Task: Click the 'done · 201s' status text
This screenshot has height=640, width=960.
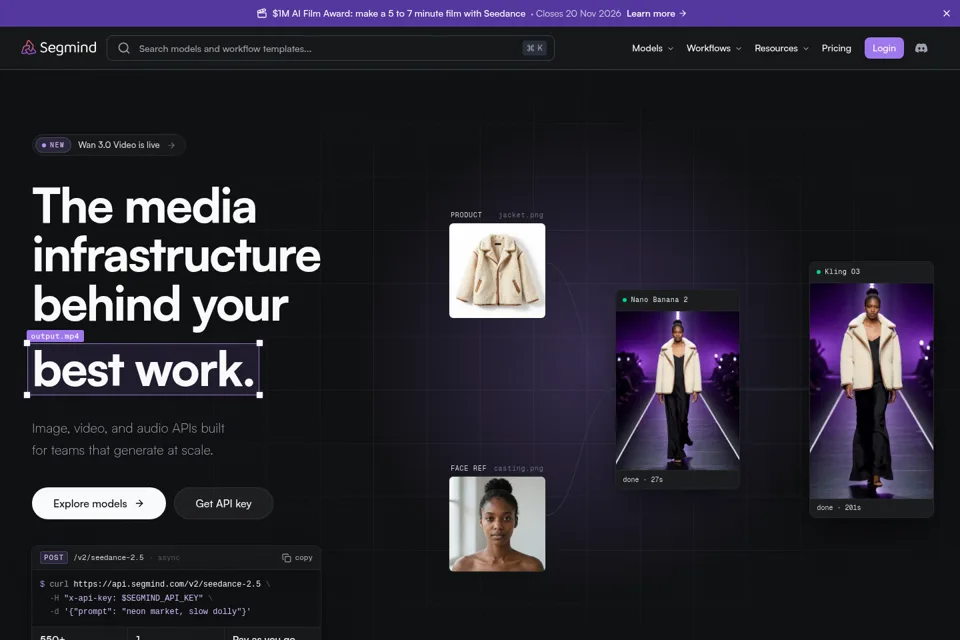Action: coord(839,508)
